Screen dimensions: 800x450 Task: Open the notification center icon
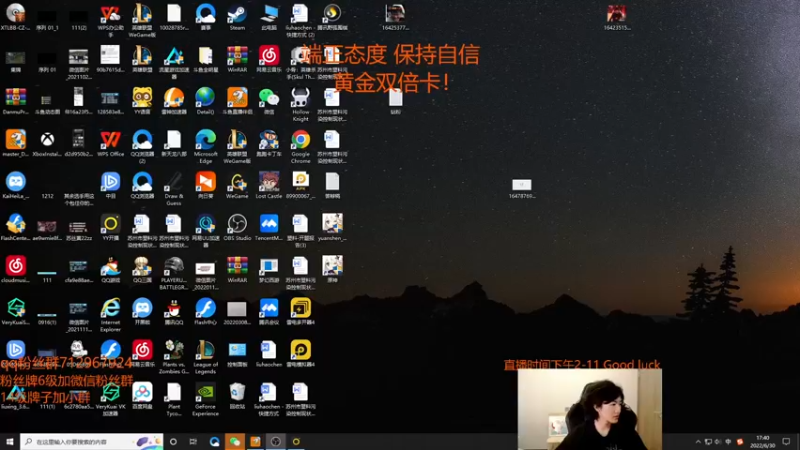click(786, 441)
